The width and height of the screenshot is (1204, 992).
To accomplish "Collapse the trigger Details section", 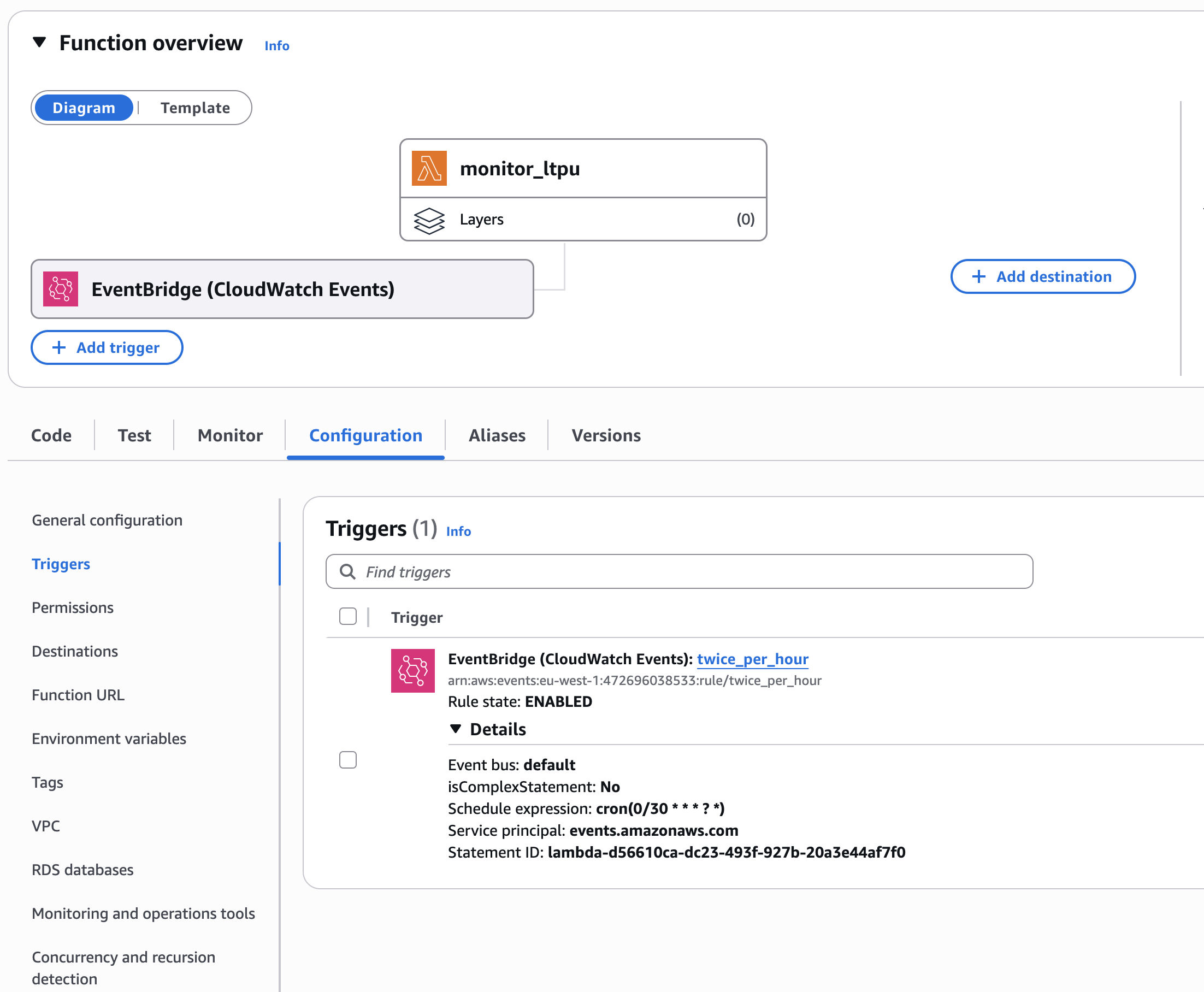I will click(x=456, y=729).
